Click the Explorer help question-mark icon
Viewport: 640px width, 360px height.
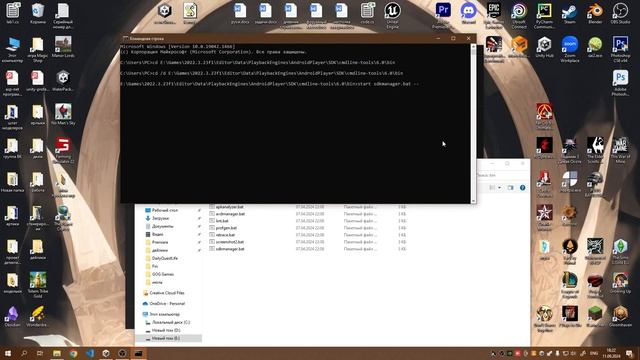522,188
